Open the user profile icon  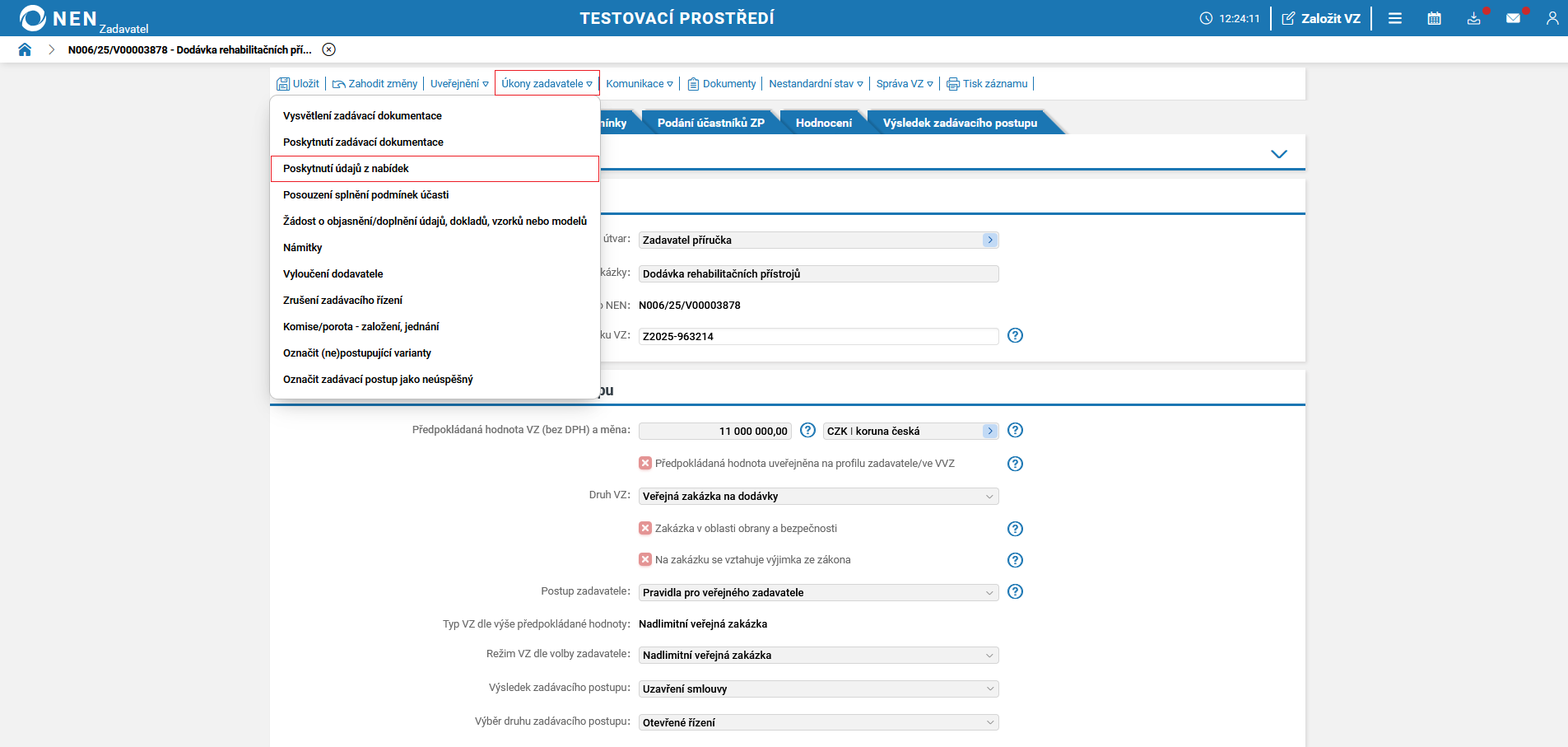[1552, 18]
